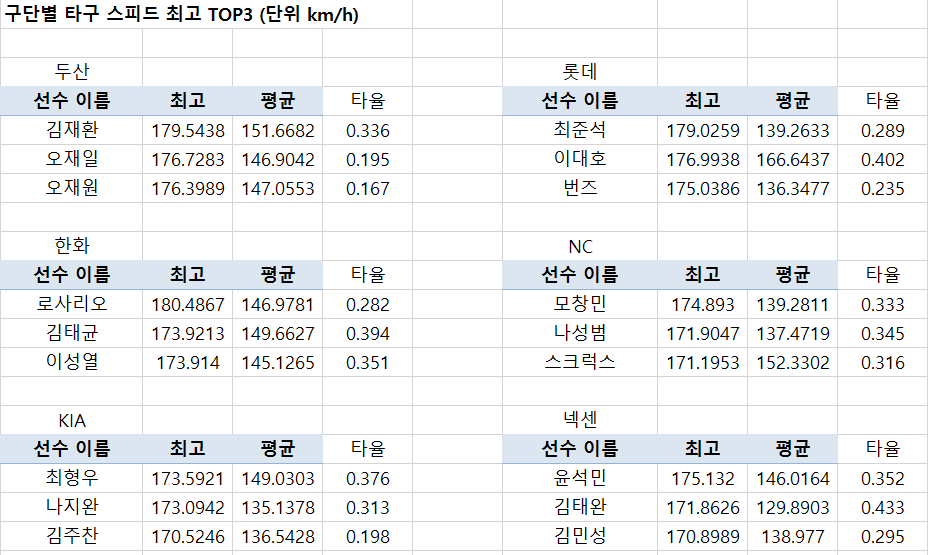Click the cell showing 138.977
Viewport: 928px width, 555px height.
pos(792,536)
